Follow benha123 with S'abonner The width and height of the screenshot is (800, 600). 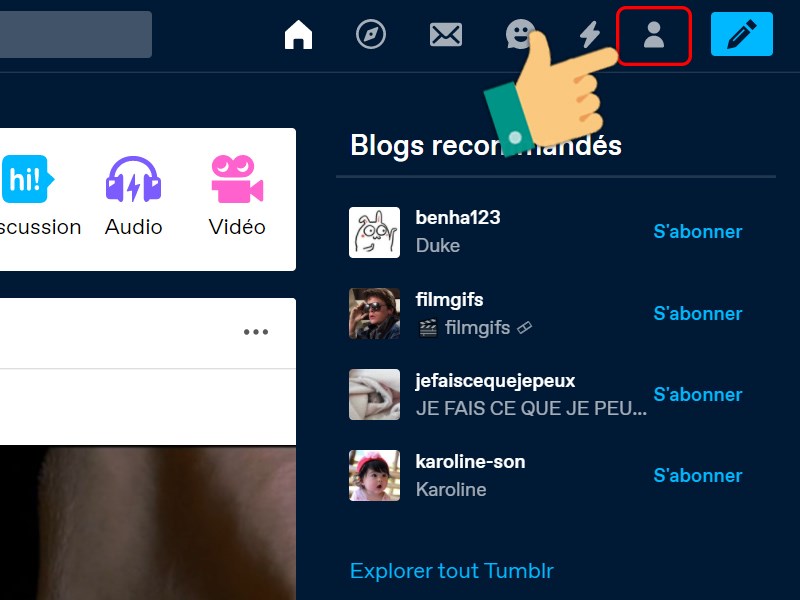pos(697,232)
